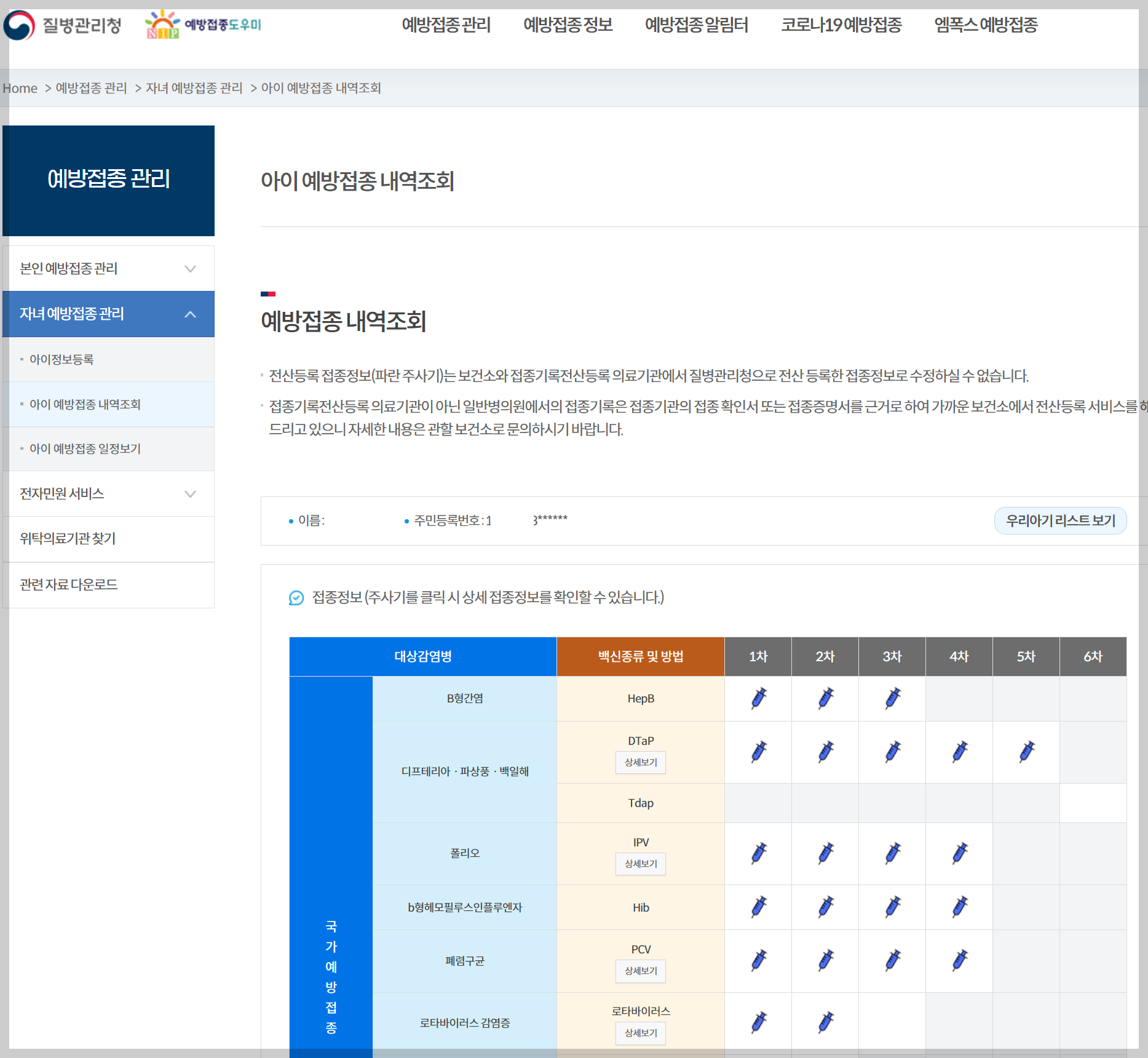
Task: Click PCV 상세보기 button
Action: click(x=641, y=971)
